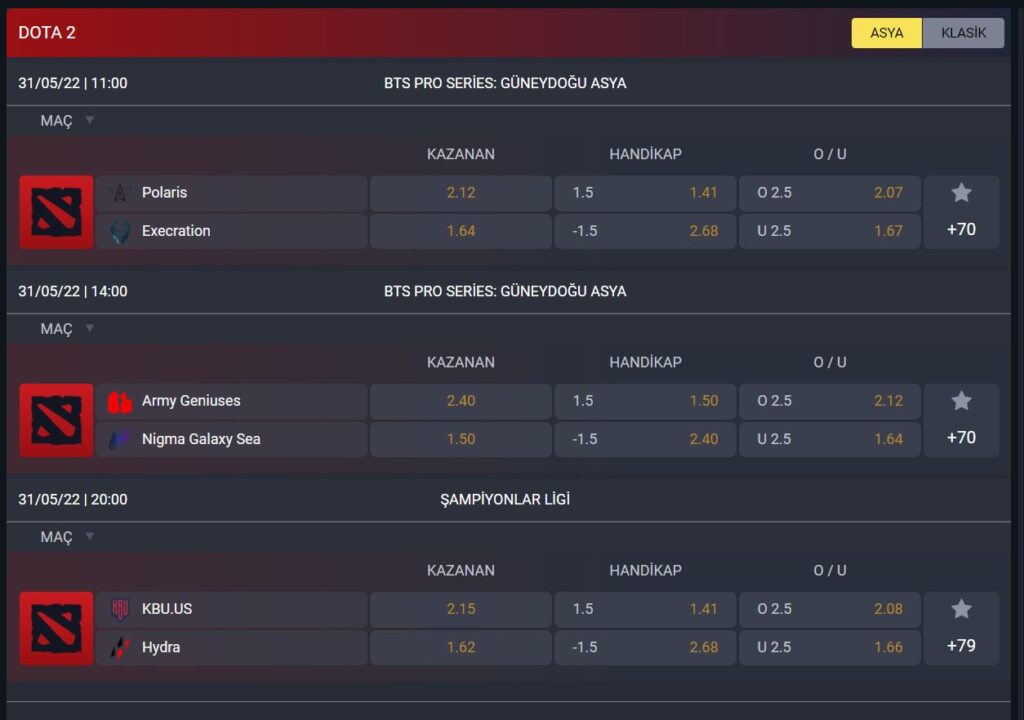Viewport: 1024px width, 720px height.
Task: Star the KBU.US vs Hydra match
Action: pyautogui.click(x=961, y=609)
